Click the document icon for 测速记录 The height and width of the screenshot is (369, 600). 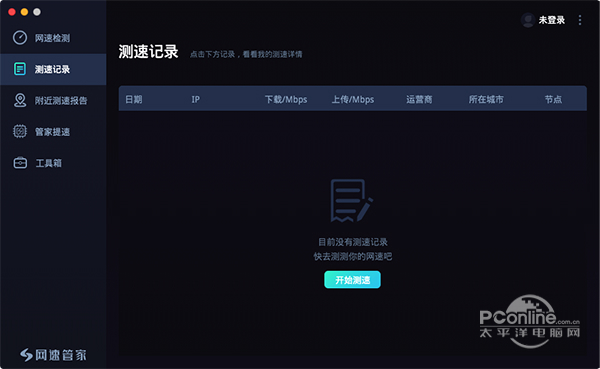coord(20,69)
